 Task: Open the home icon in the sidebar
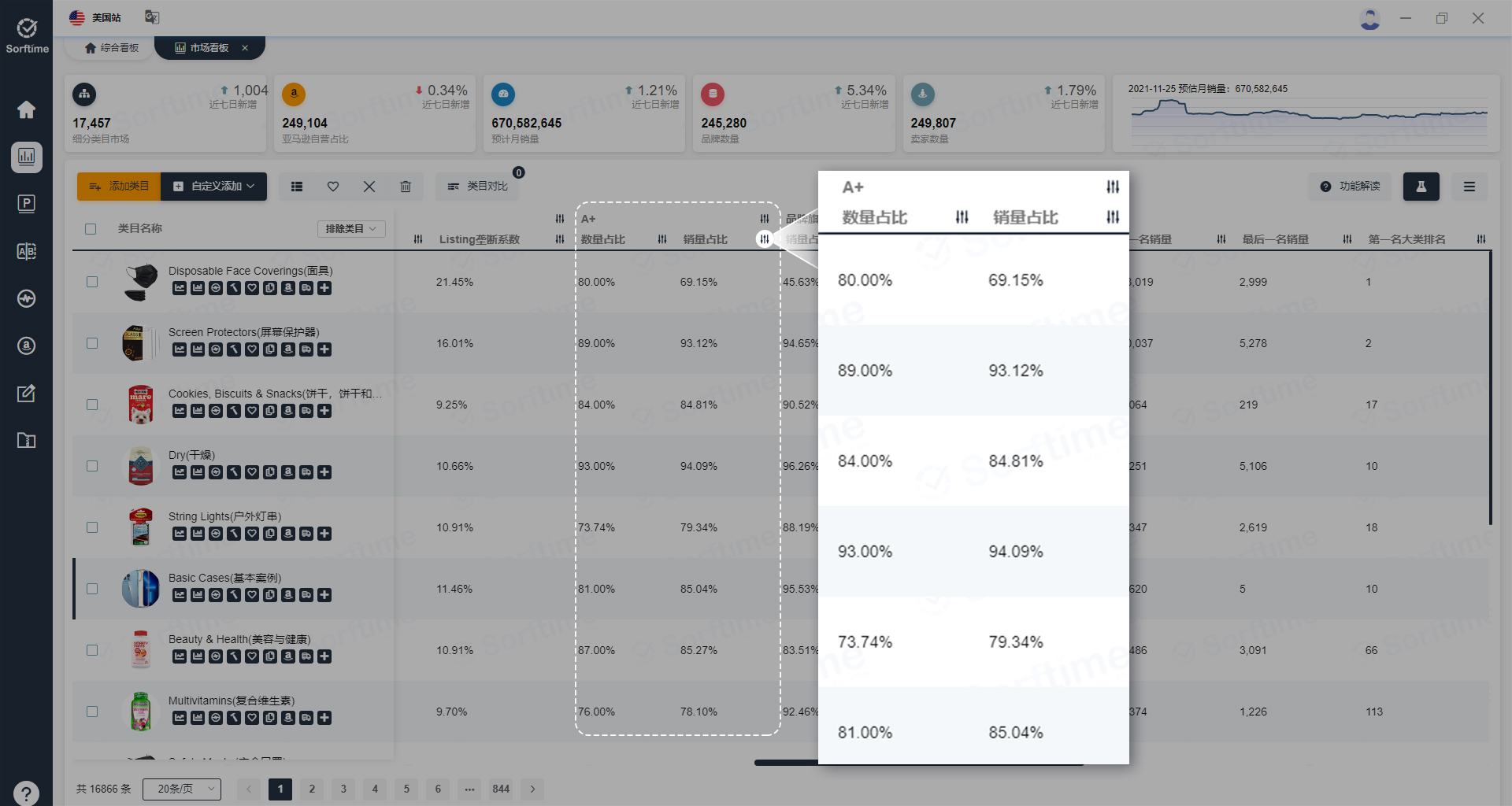tap(26, 109)
